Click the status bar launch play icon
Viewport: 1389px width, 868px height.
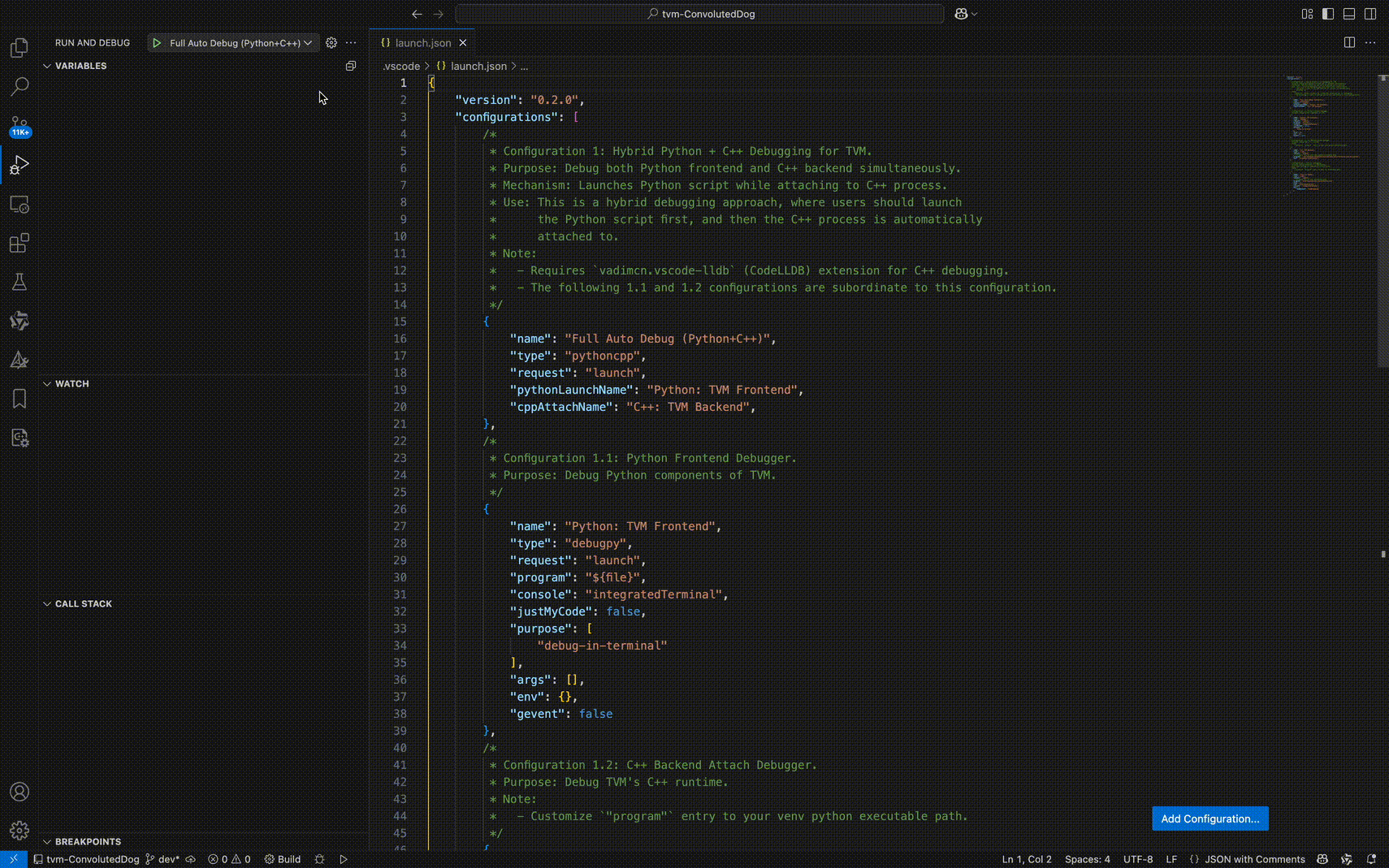point(344,859)
